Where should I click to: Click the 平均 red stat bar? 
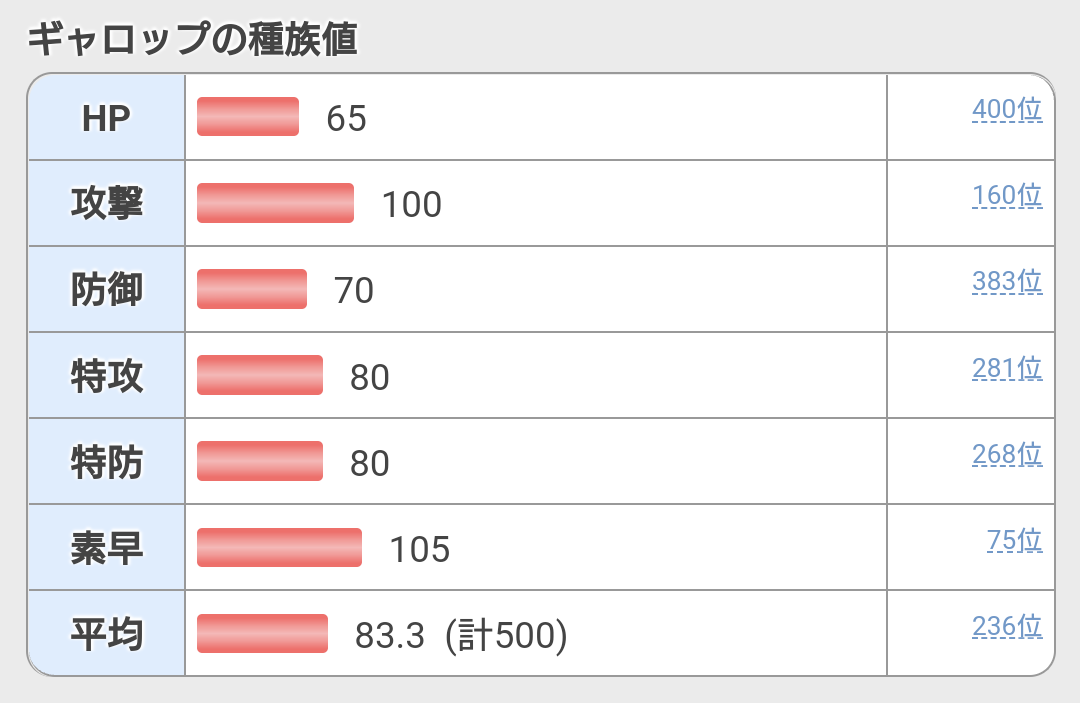tap(262, 633)
